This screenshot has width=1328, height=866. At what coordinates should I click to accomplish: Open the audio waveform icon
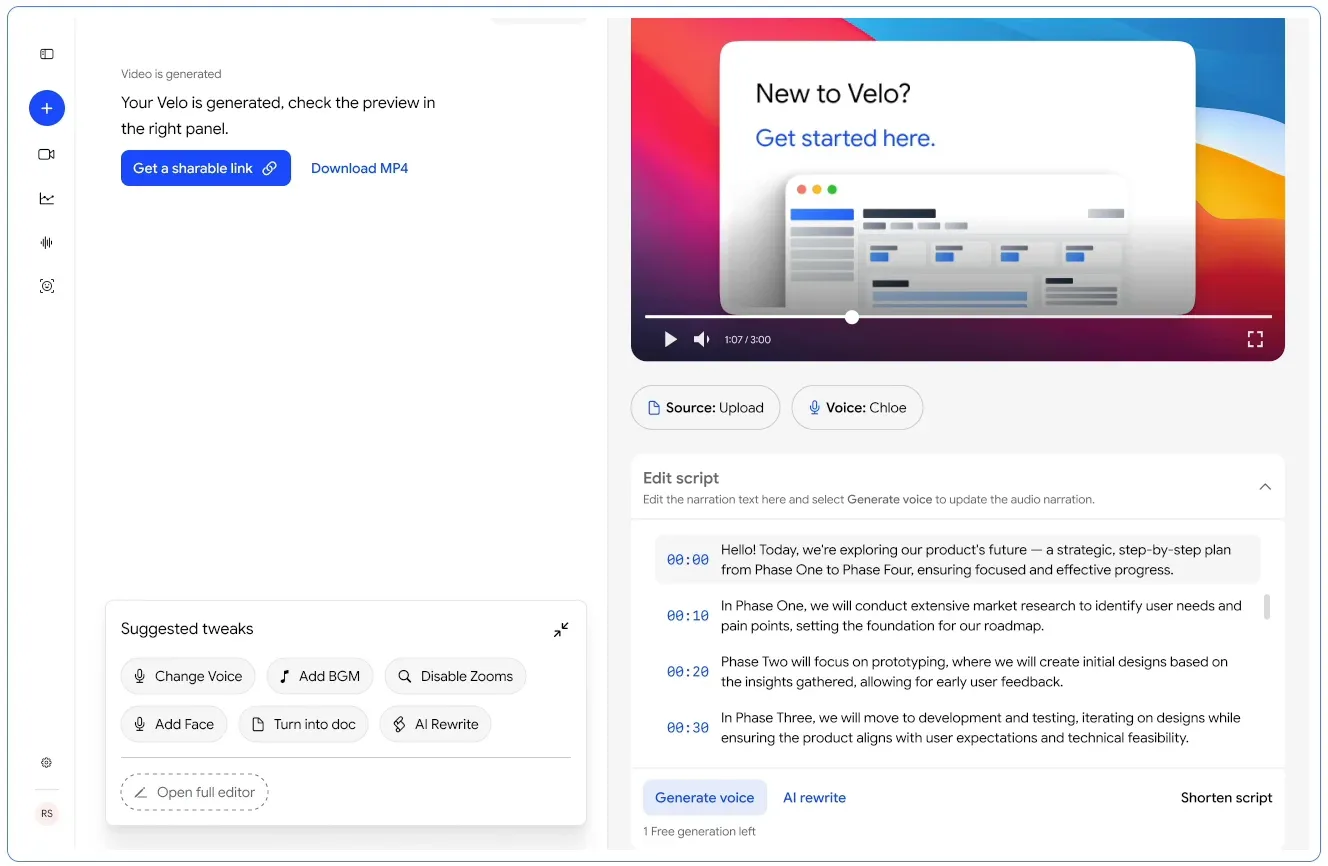coord(47,242)
